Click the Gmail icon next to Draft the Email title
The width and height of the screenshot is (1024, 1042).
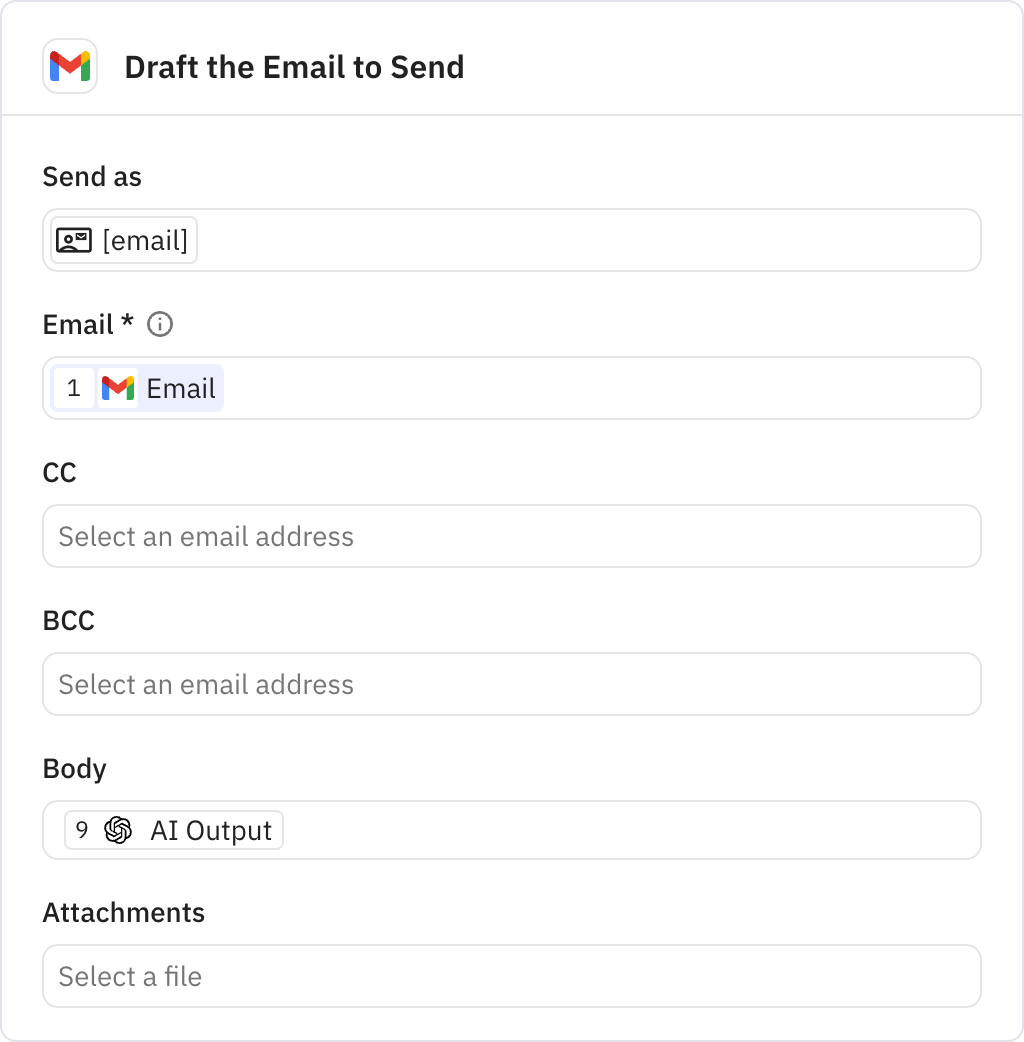point(70,66)
